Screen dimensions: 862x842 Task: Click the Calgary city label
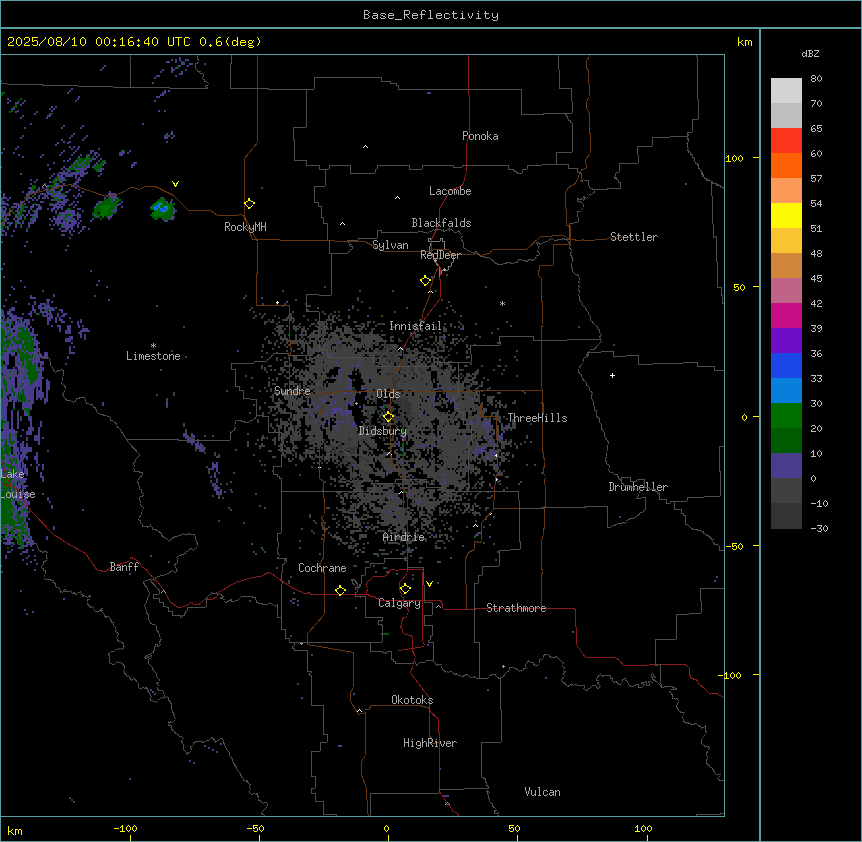point(399,603)
